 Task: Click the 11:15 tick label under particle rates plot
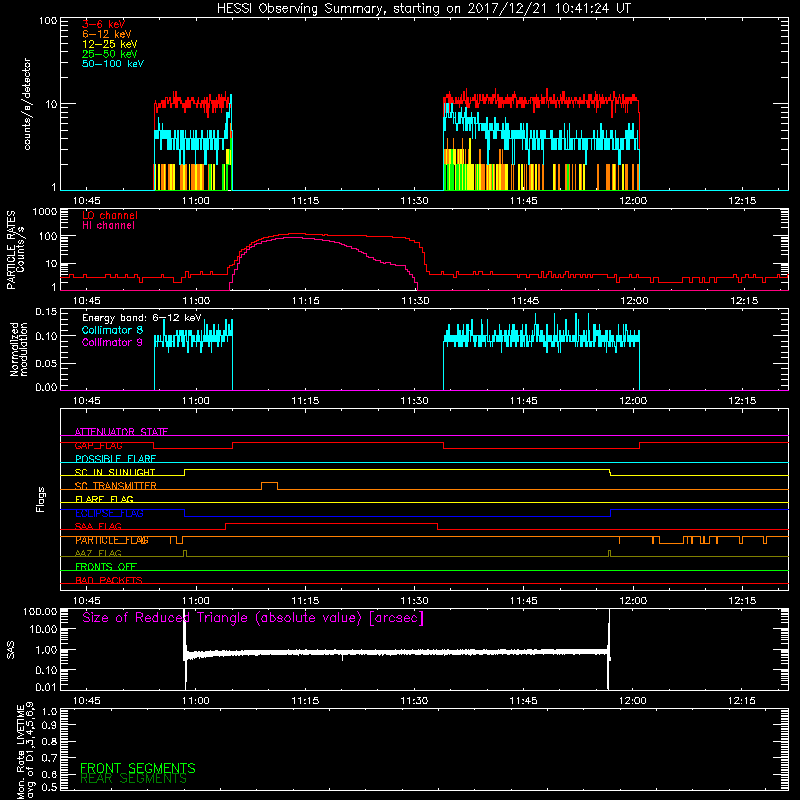click(306, 301)
